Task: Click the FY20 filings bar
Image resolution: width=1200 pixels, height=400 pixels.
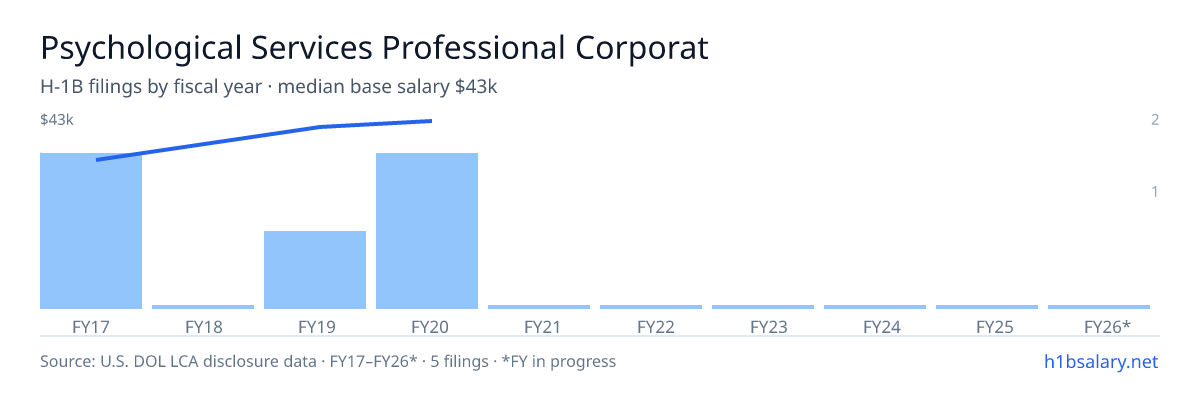Action: click(x=427, y=231)
